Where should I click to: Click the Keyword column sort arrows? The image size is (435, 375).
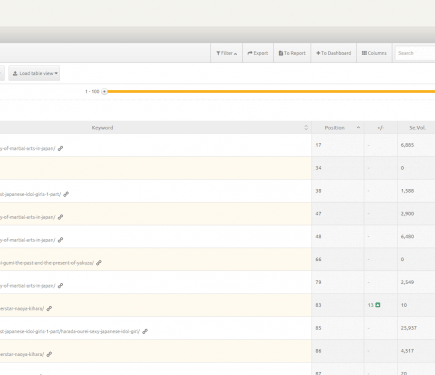(306, 128)
